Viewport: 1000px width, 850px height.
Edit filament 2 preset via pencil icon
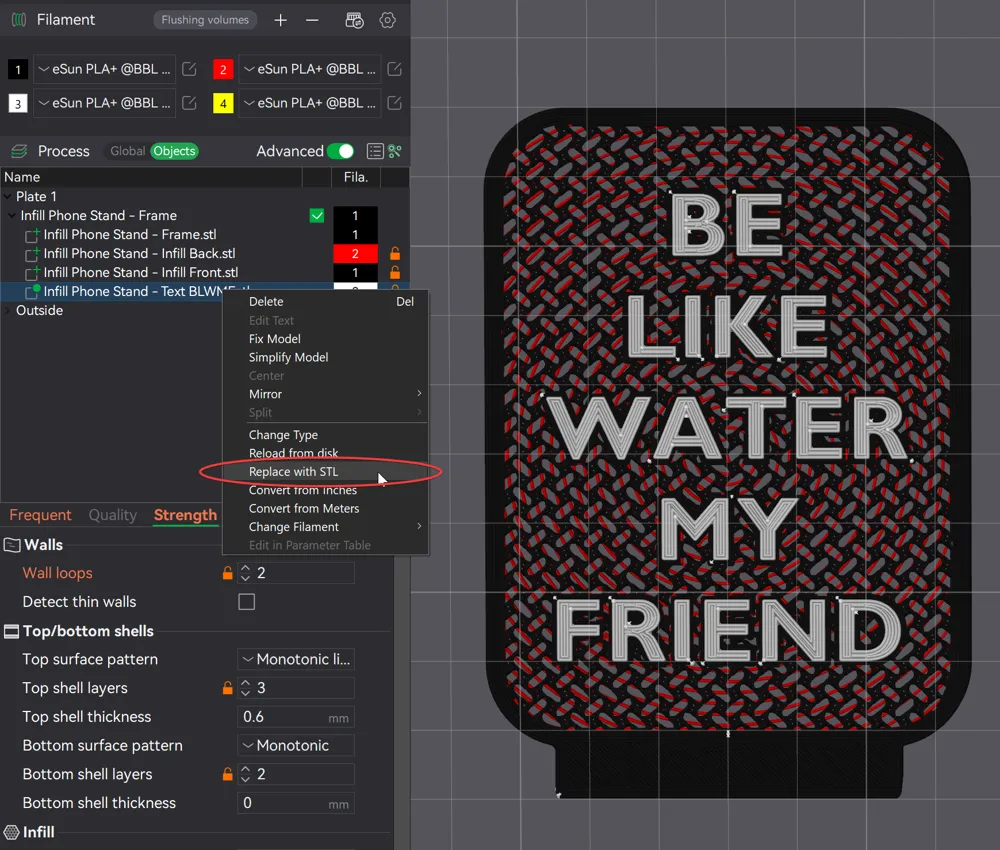pos(394,69)
